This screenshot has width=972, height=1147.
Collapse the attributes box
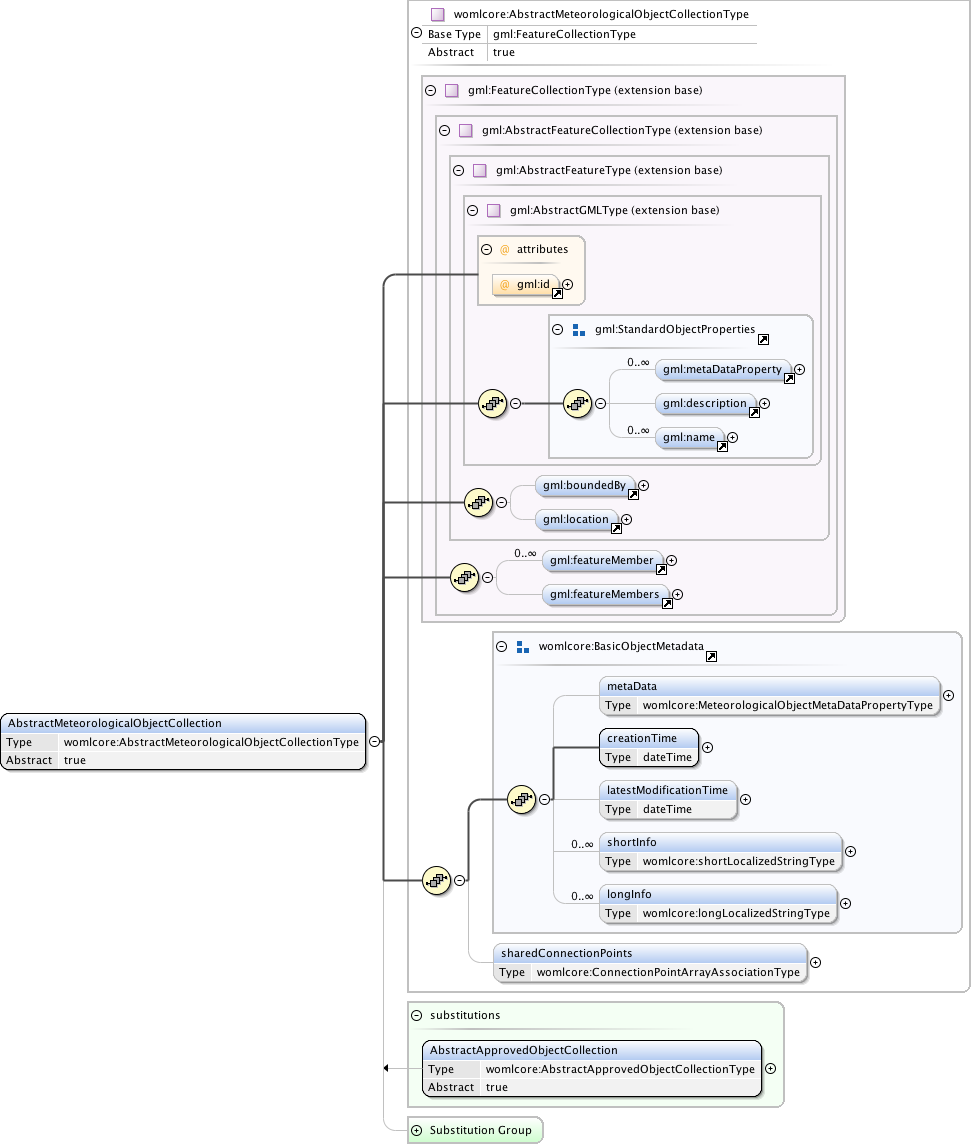[x=486, y=249]
